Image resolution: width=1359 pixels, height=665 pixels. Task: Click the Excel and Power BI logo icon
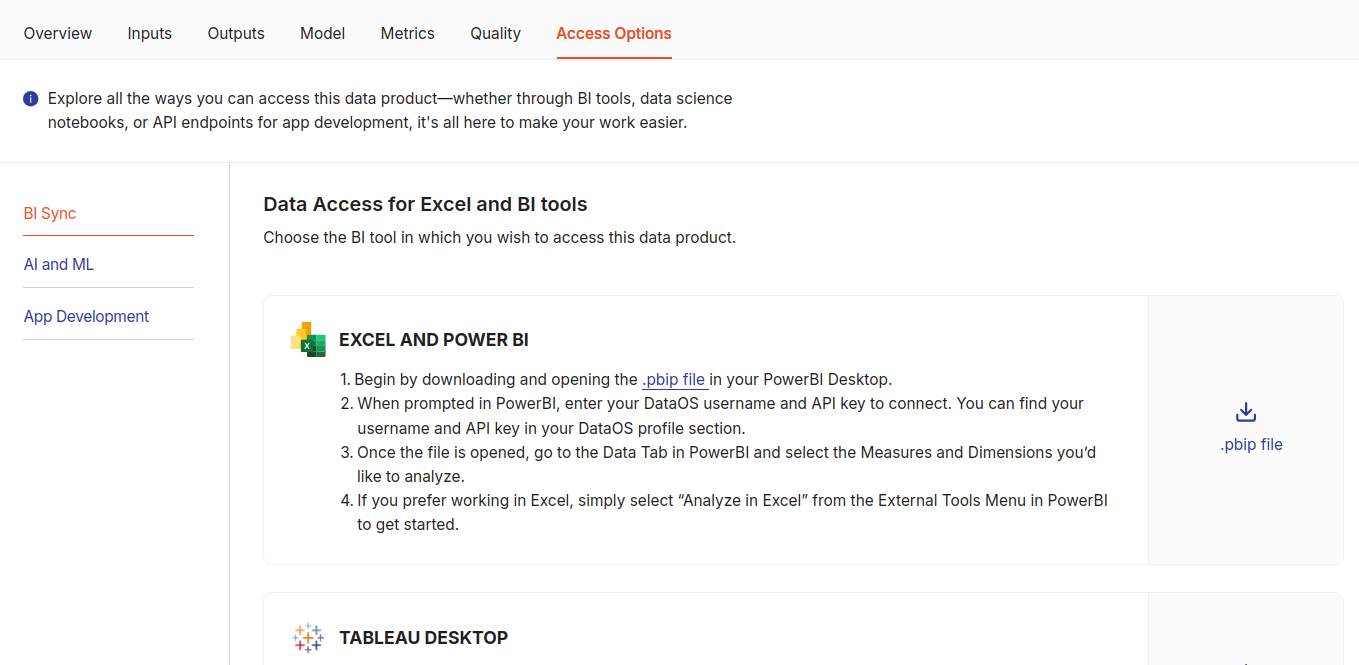point(308,339)
